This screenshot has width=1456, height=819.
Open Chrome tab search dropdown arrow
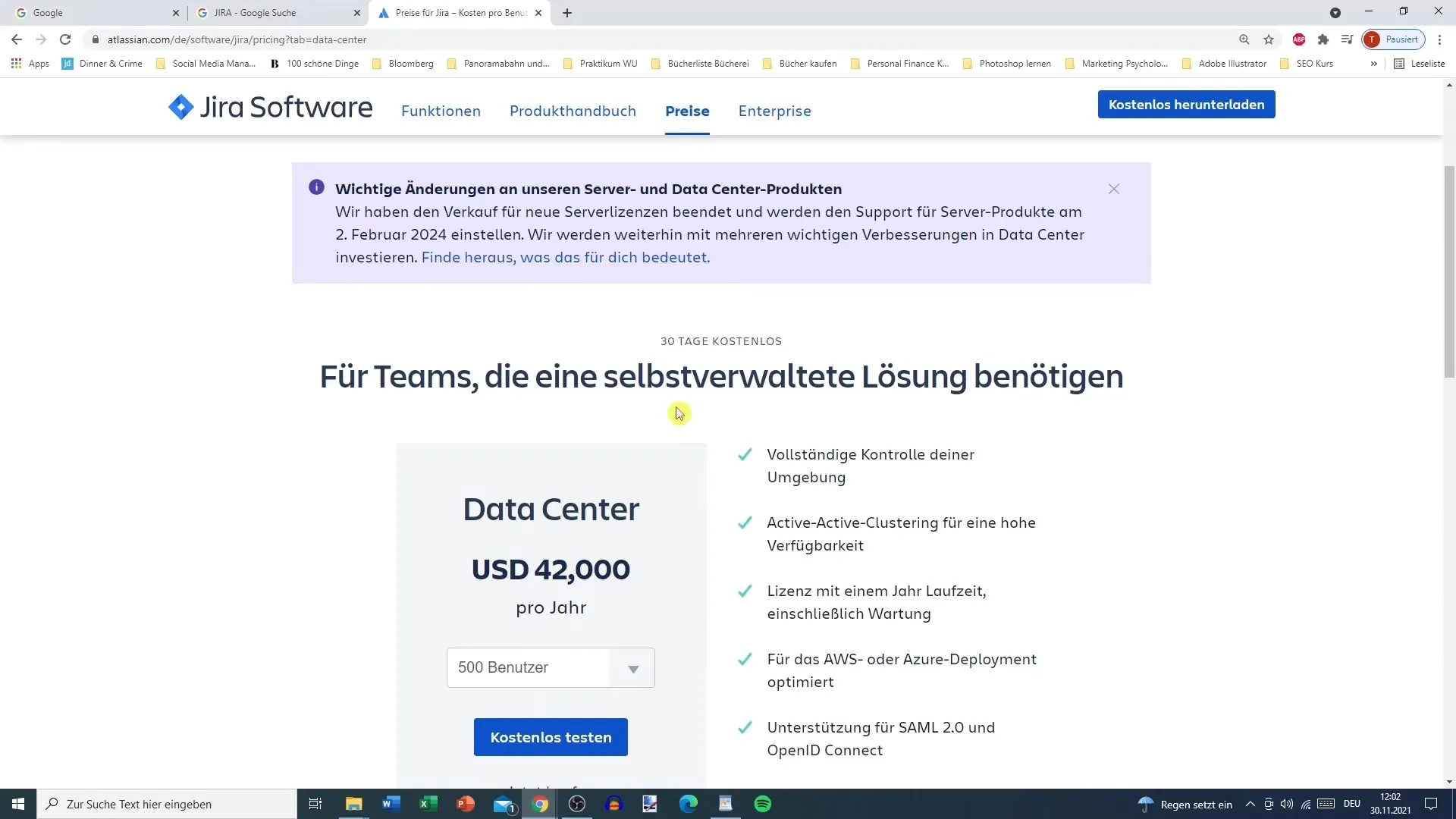coord(1335,13)
